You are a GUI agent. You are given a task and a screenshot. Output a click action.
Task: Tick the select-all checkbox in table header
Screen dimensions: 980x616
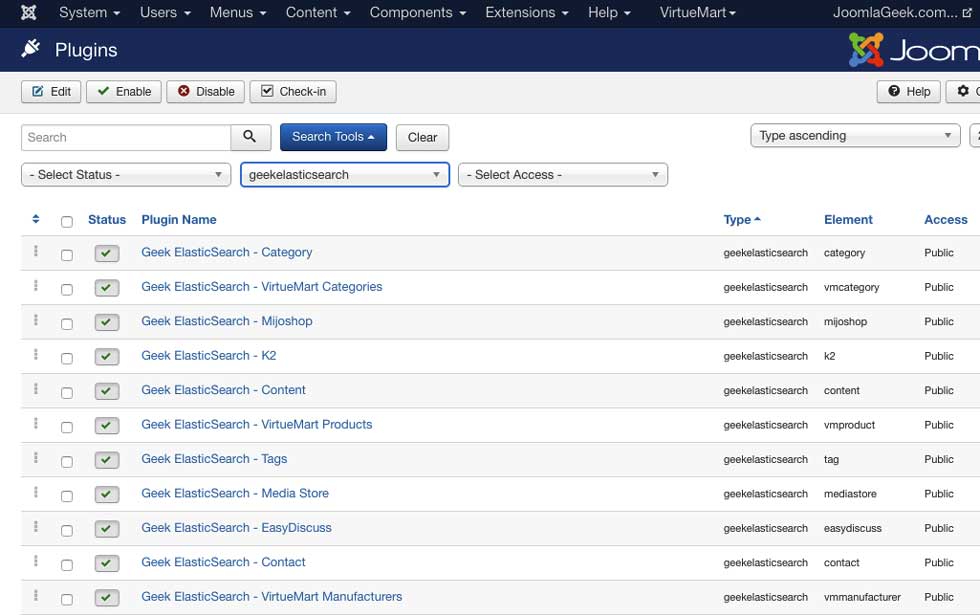67,222
